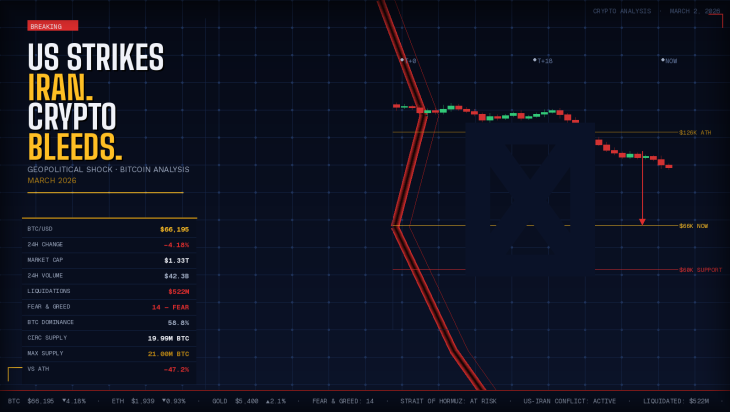This screenshot has height=412, width=730.
Task: Click the NOW timeline marker
Action: click(669, 60)
